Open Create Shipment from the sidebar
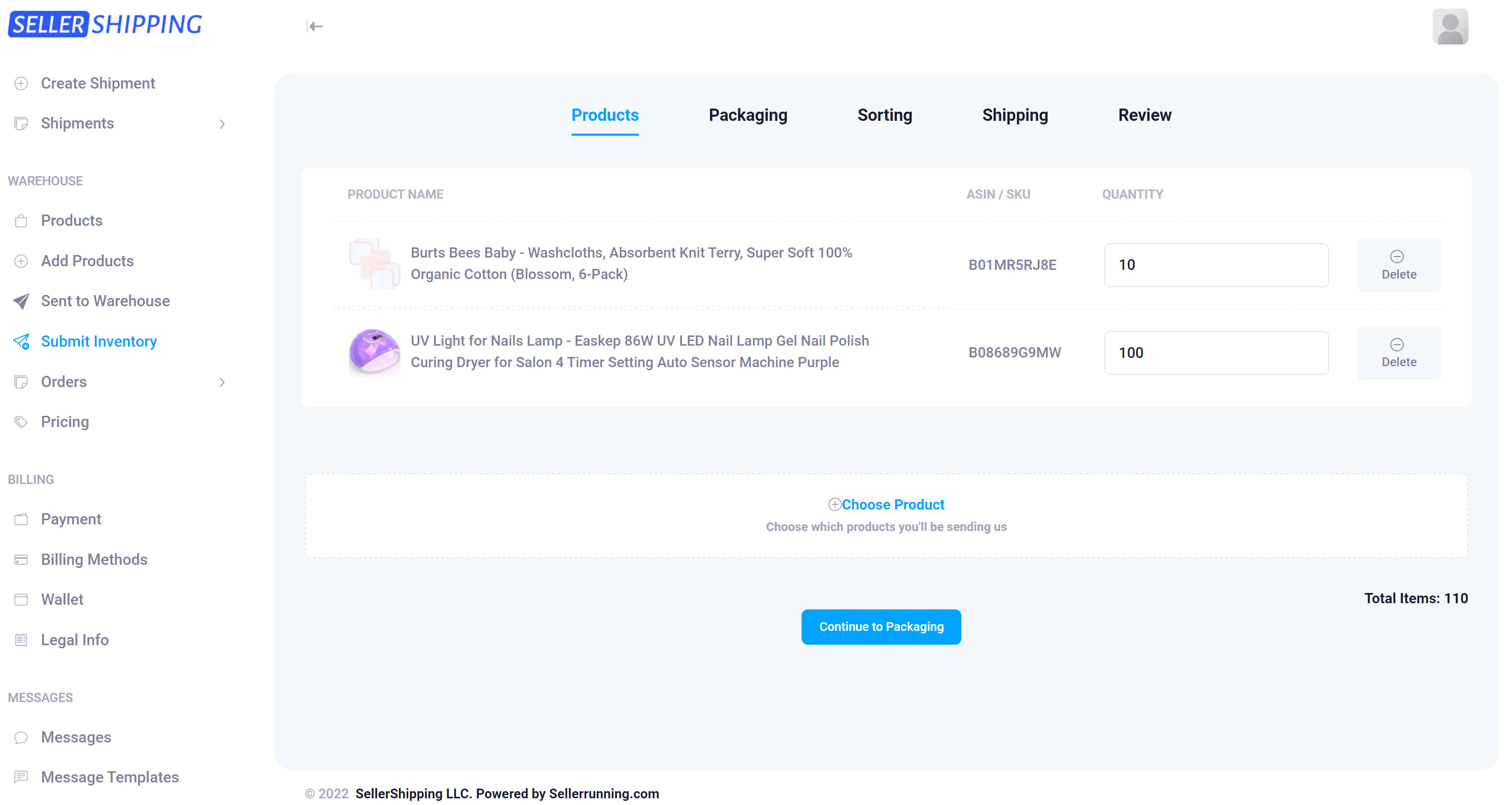The width and height of the screenshot is (1512, 805). pos(97,83)
